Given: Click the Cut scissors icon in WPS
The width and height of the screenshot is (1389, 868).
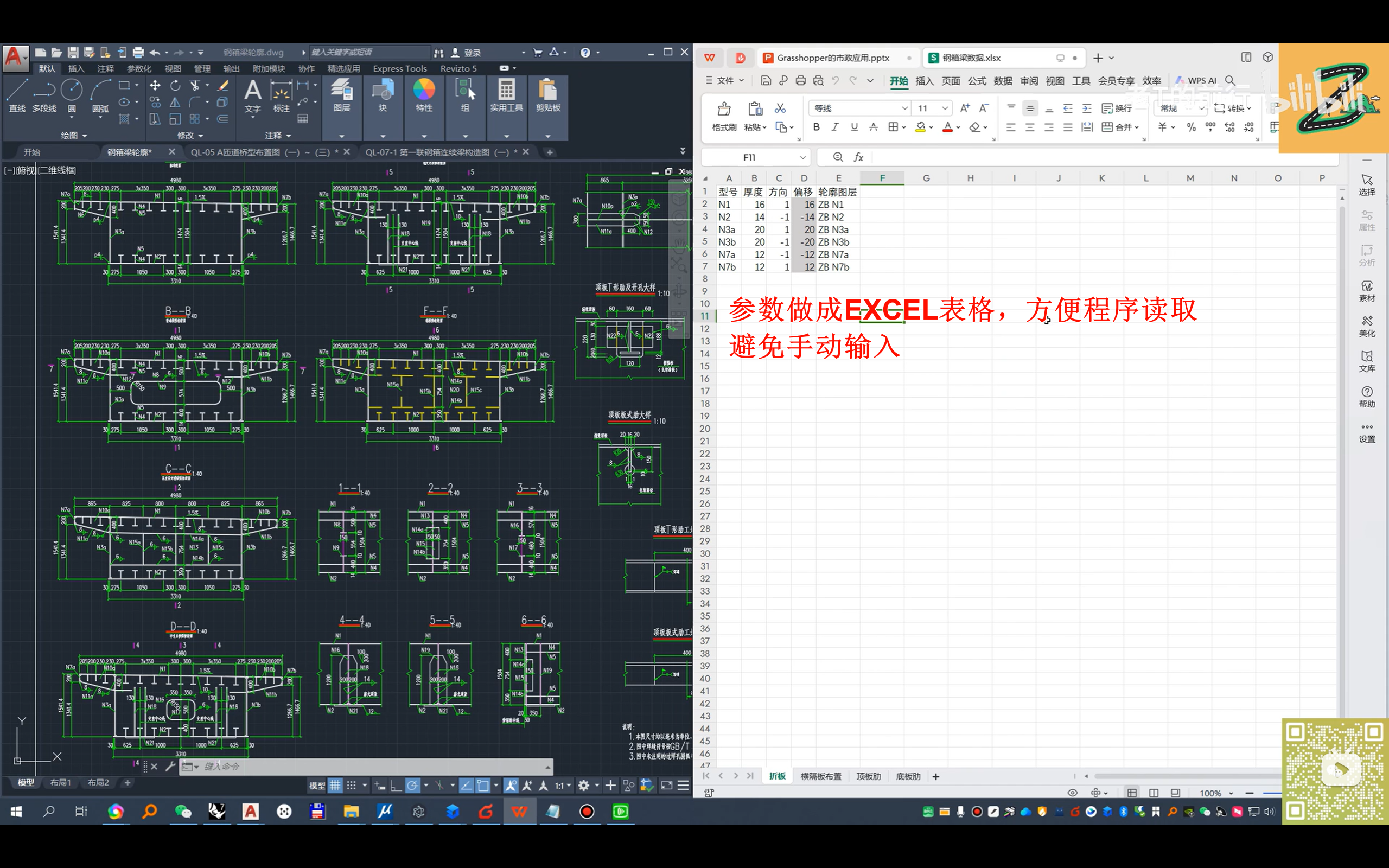Looking at the screenshot, I should (x=780, y=108).
